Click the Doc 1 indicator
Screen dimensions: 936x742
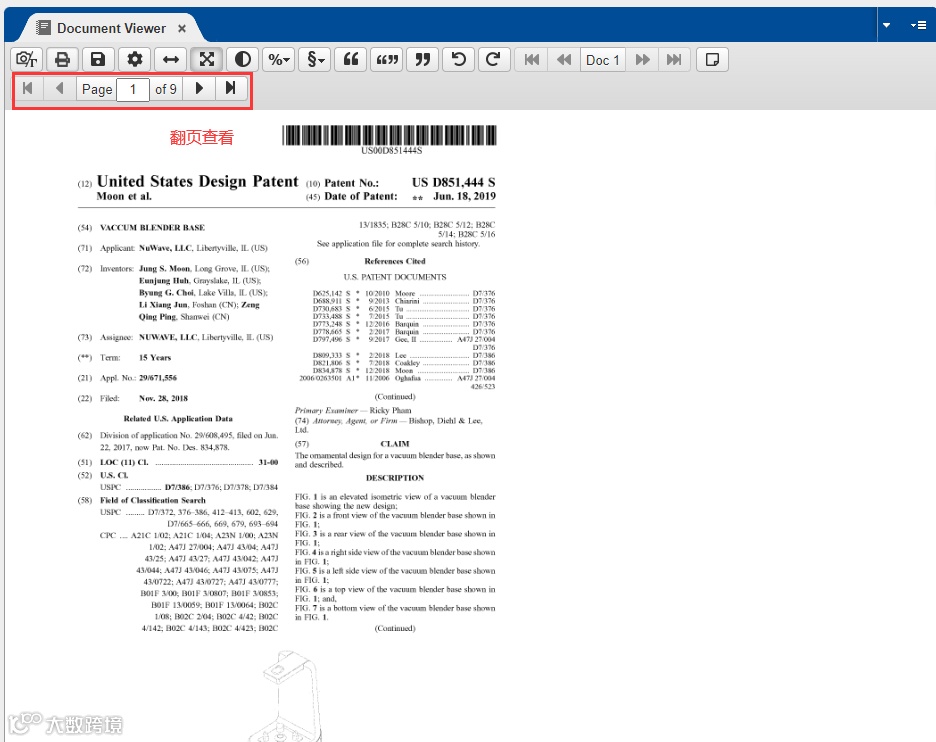(x=603, y=60)
